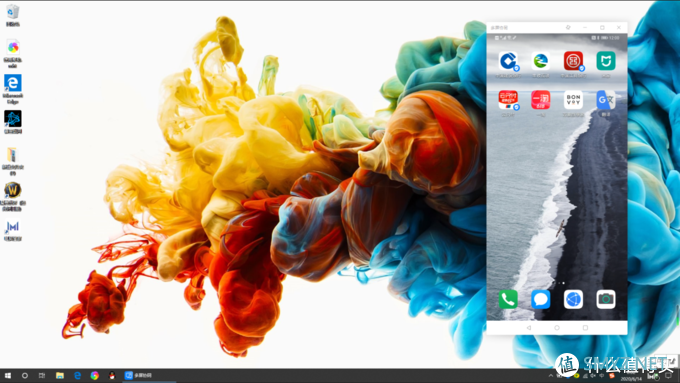Launch the ICBC red bank app
The height and width of the screenshot is (383, 680).
click(x=573, y=61)
